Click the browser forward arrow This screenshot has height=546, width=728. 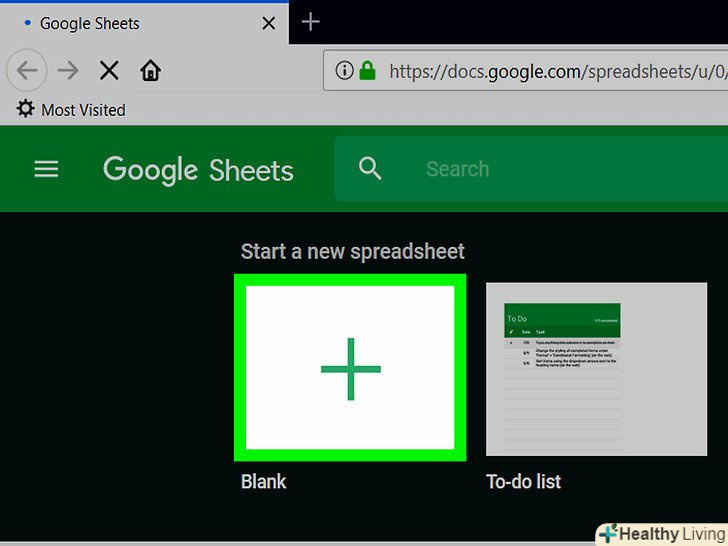click(68, 71)
